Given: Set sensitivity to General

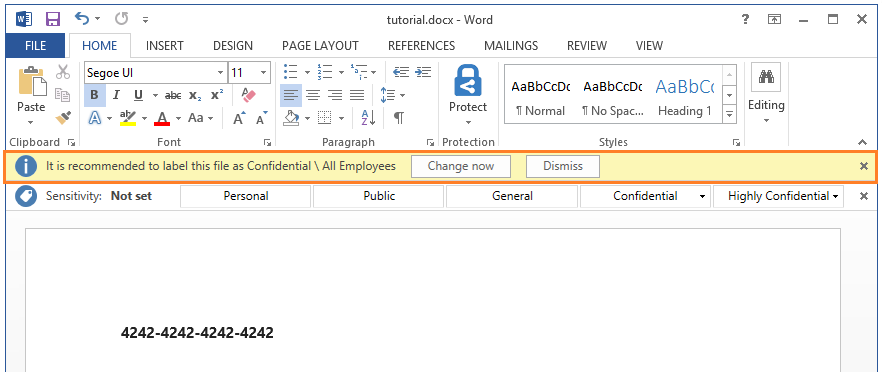Looking at the screenshot, I should pyautogui.click(x=512, y=196).
